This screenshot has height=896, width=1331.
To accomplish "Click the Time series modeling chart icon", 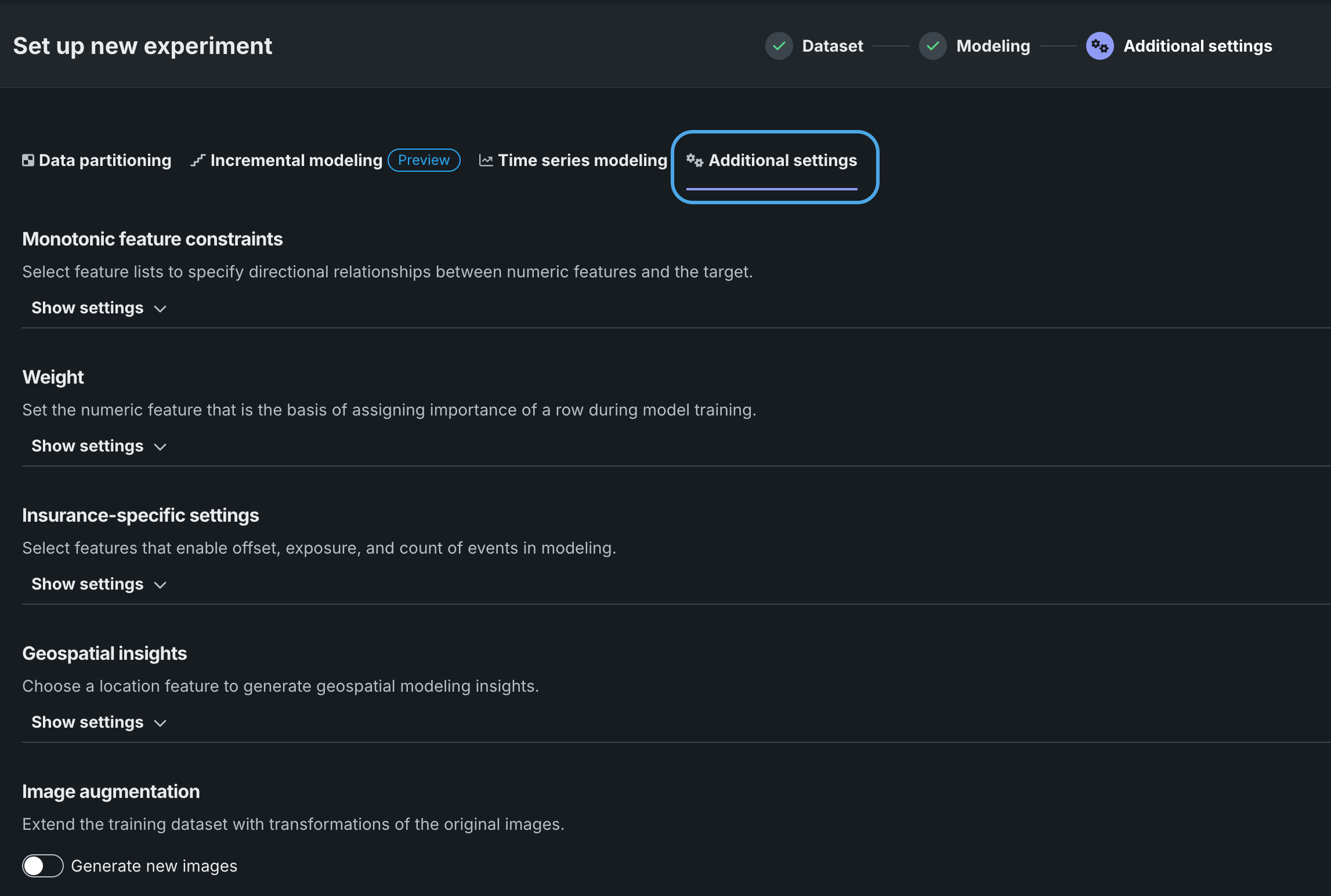I will click(486, 161).
